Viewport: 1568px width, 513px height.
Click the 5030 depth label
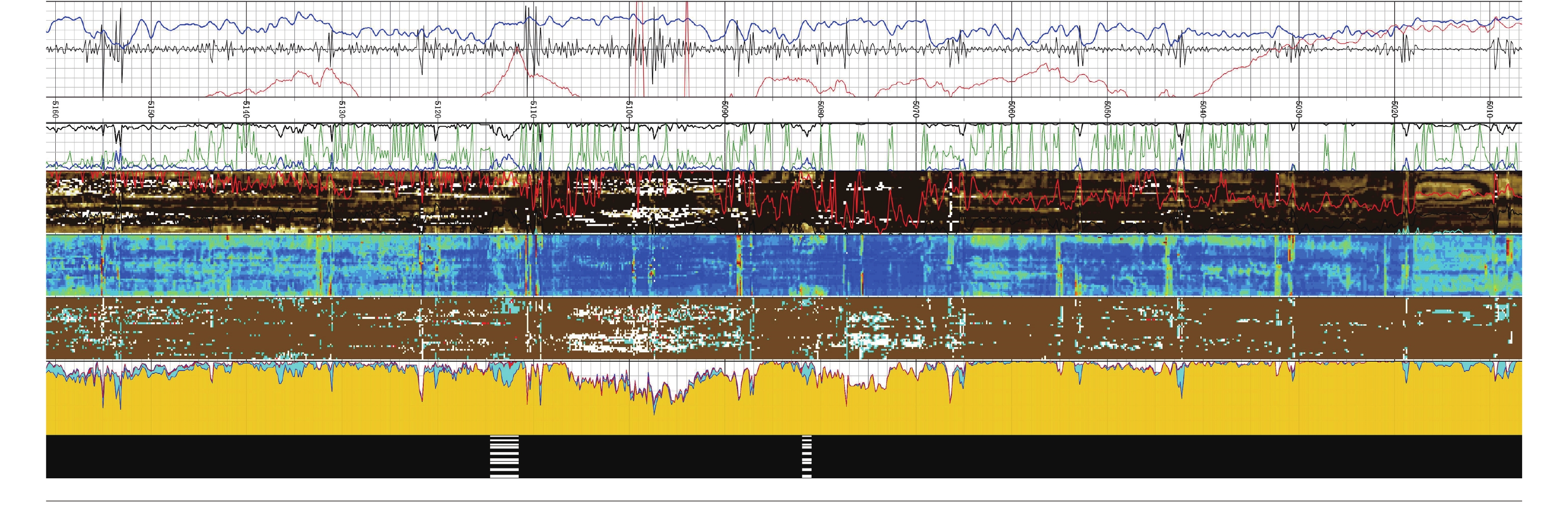(1299, 111)
